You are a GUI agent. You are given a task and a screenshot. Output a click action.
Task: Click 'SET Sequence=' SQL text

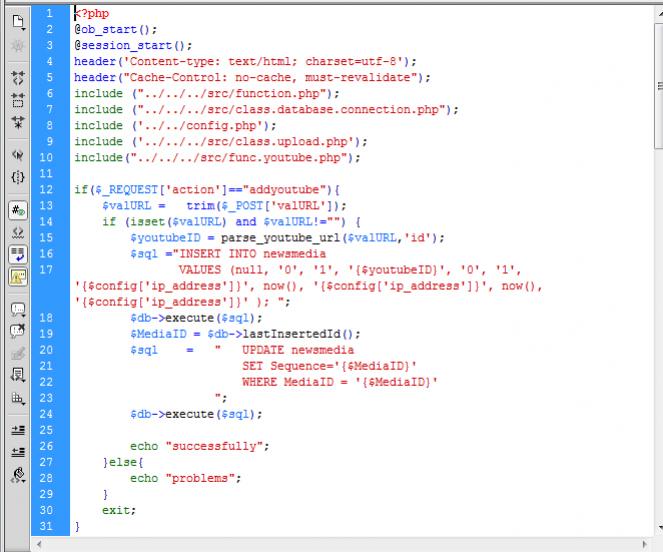coord(288,366)
